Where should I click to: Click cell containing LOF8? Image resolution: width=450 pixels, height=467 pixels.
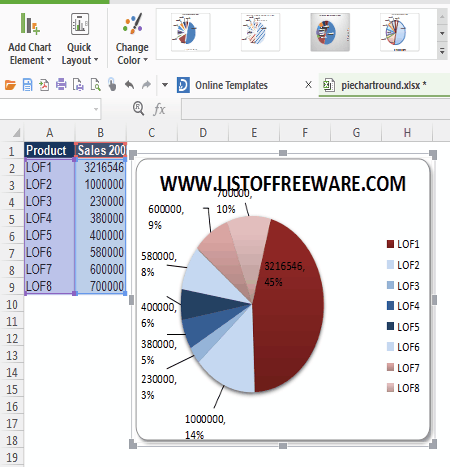(x=49, y=286)
